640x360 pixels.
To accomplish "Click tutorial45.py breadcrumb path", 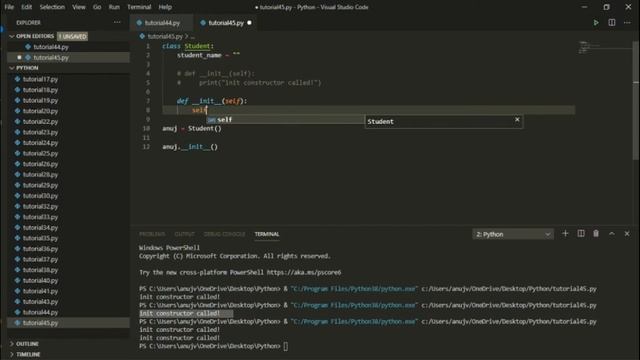I will (x=165, y=36).
